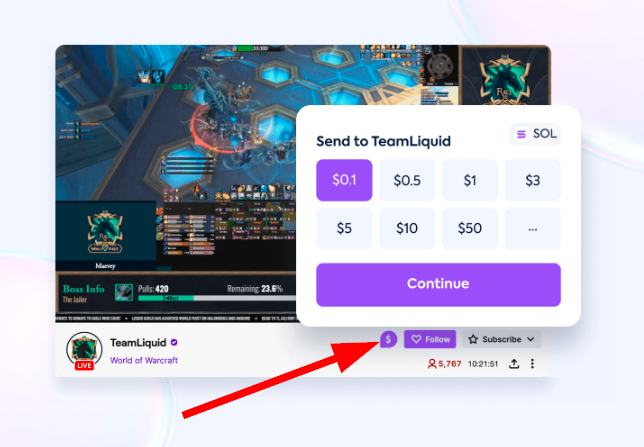644x447 pixels.
Task: Select the $0.1 amount option
Action: point(344,180)
